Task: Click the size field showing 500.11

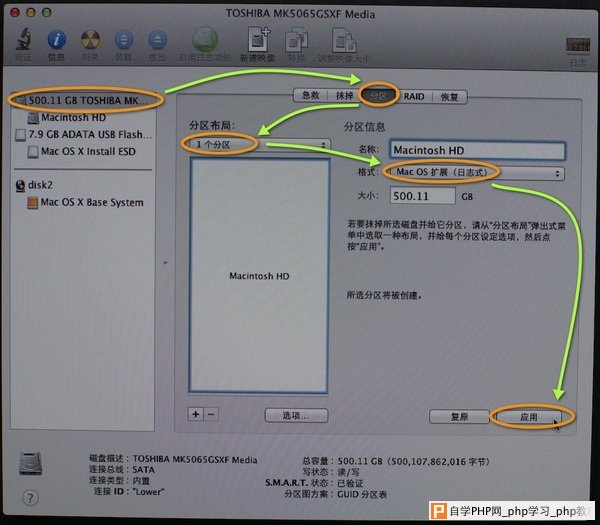Action: click(x=422, y=196)
